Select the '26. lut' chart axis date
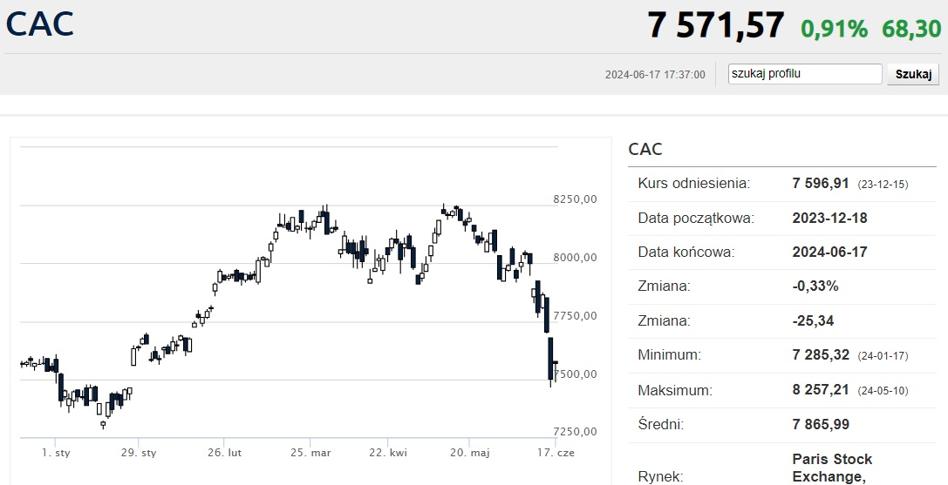The height and width of the screenshot is (485, 948). click(x=225, y=453)
